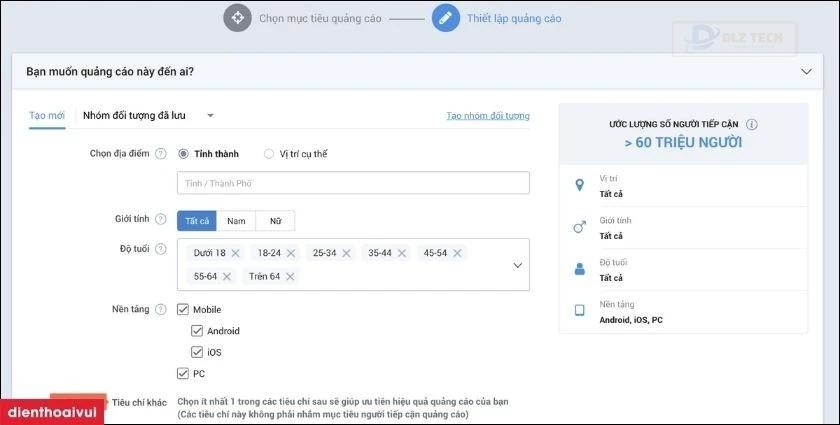Screen dimensions: 840x425
Task: Click the target icon for Chọn mục tiêu quảng cáo
Action: coord(237,18)
